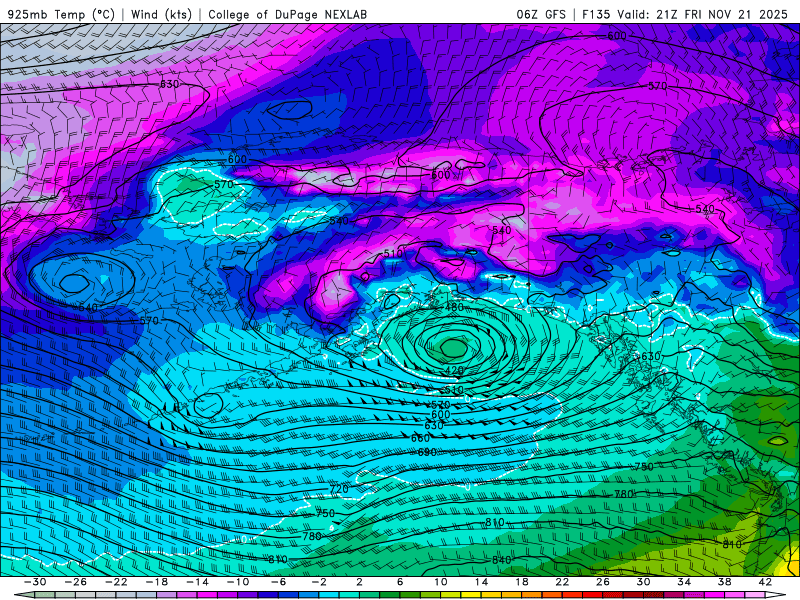Click the "925mb Temp (°C)" title text
The image size is (800, 600).
tap(61, 14)
